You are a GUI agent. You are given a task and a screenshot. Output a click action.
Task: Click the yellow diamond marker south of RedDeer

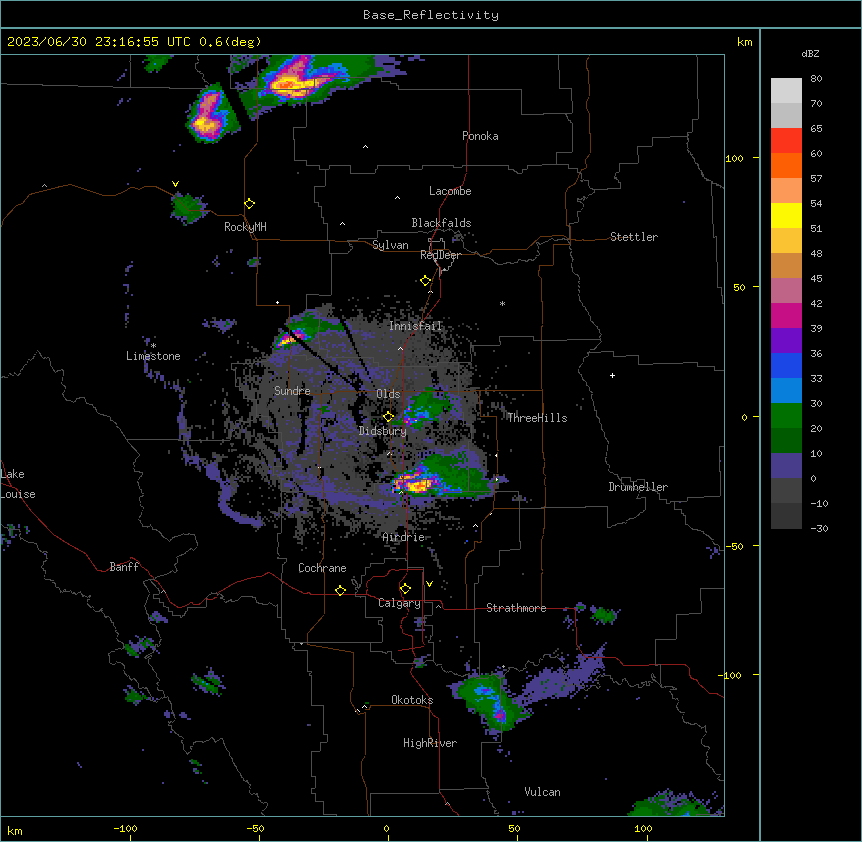[425, 281]
